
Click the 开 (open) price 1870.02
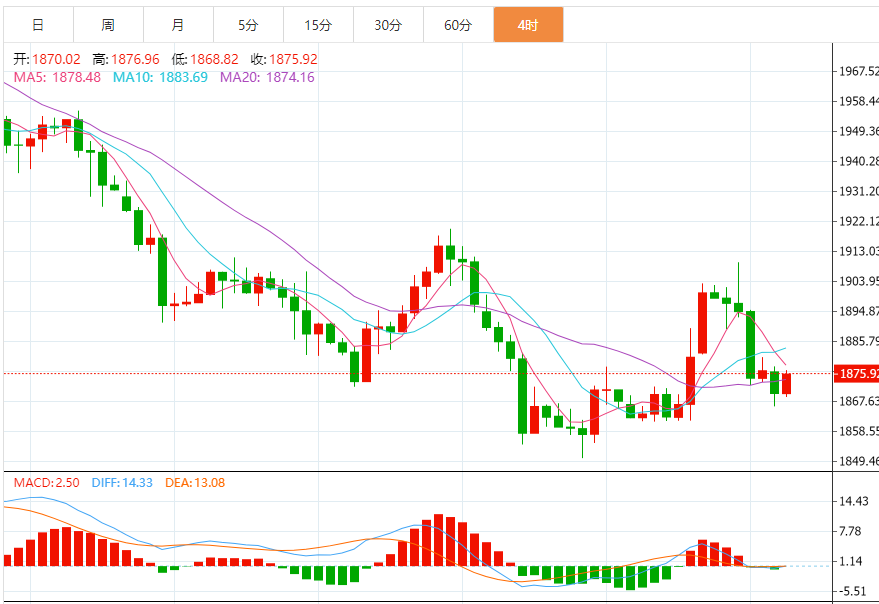coord(55,60)
